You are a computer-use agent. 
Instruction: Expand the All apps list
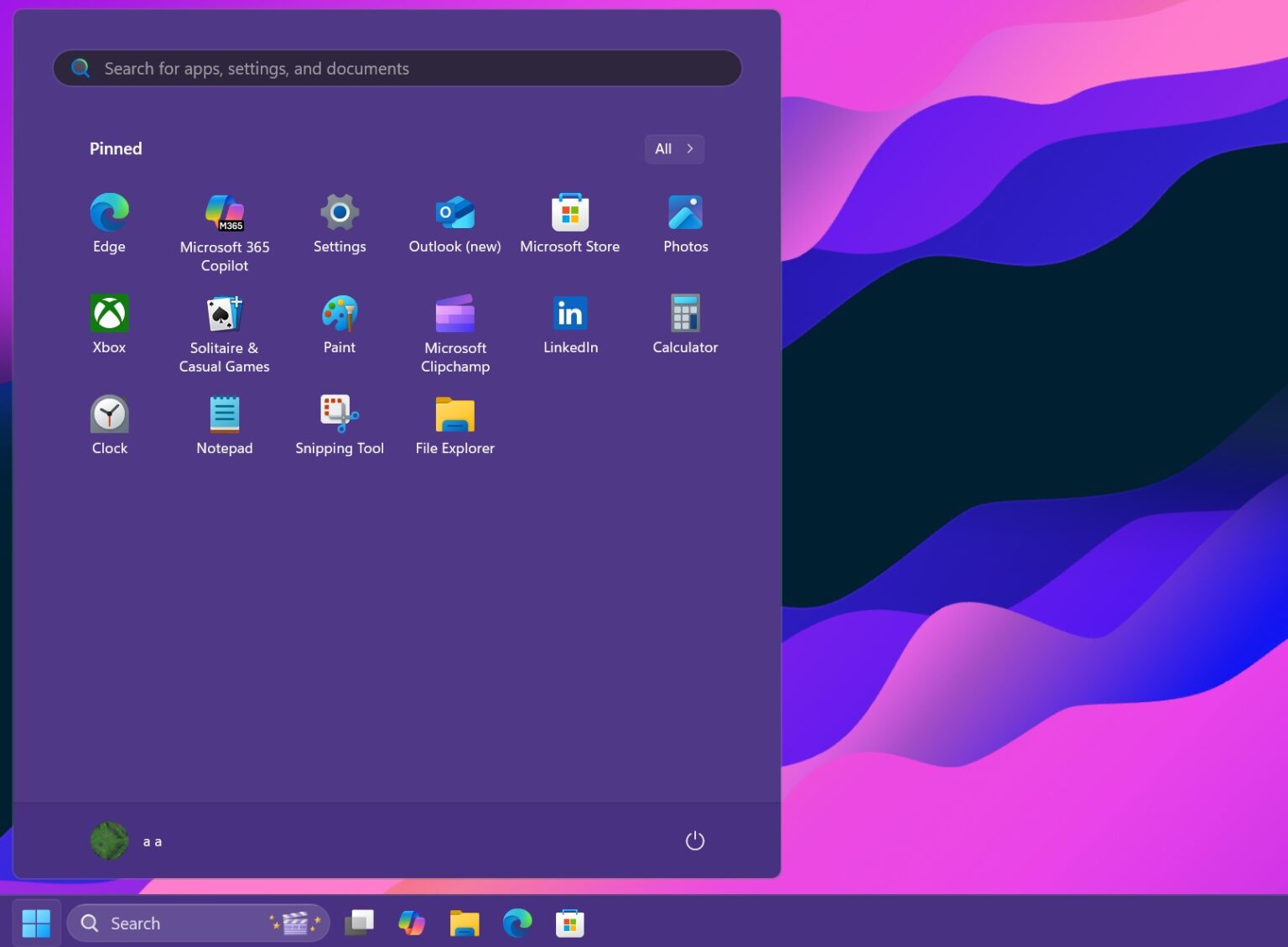pos(673,148)
